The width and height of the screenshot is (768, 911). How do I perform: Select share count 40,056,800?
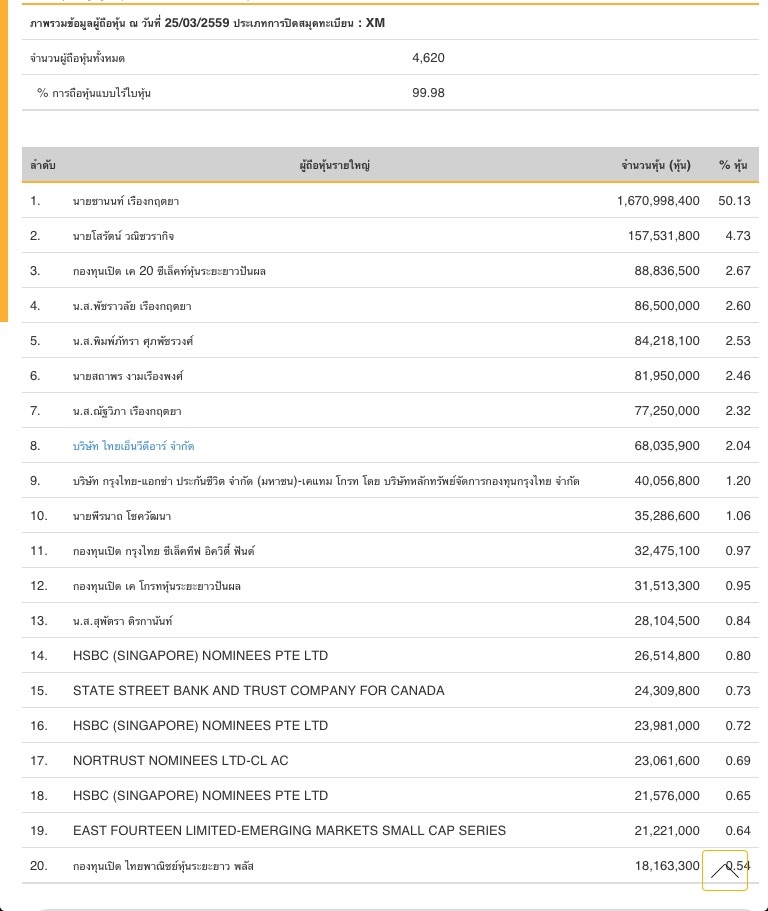(667, 480)
